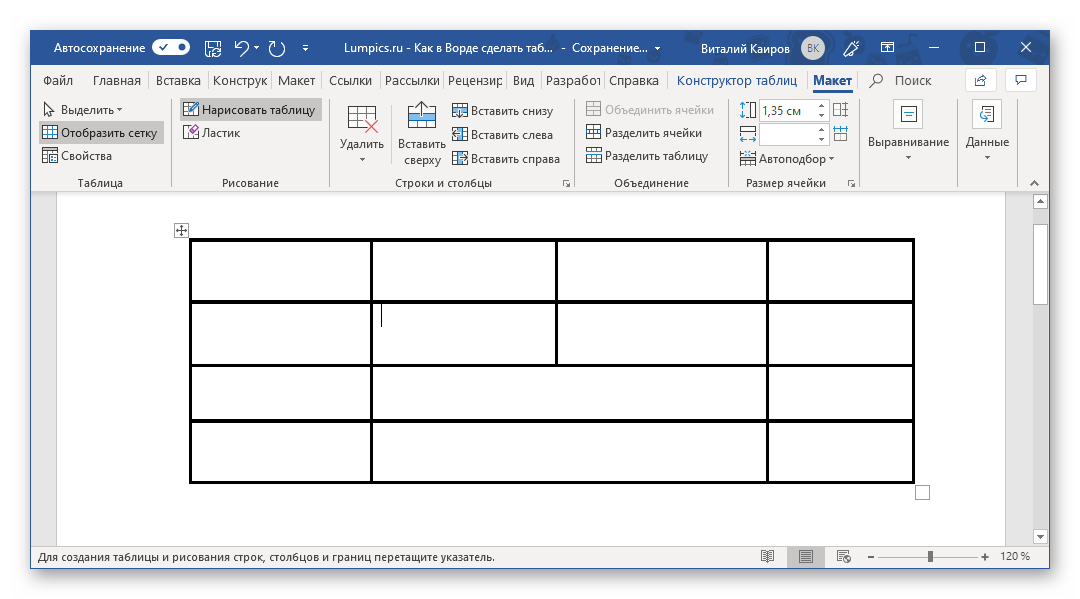Click Insert Left (Вставить слева)
Image resolution: width=1080 pixels, height=599 pixels.
pos(502,134)
